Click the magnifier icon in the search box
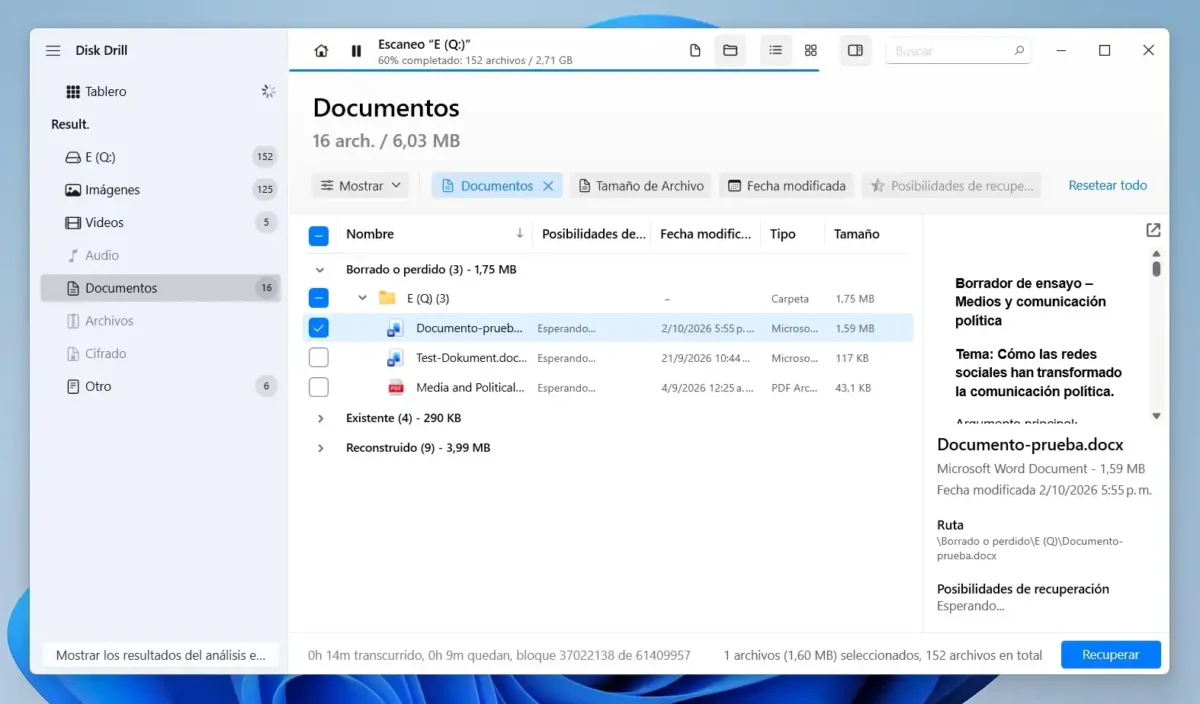Image resolution: width=1200 pixels, height=704 pixels. click(x=1019, y=51)
